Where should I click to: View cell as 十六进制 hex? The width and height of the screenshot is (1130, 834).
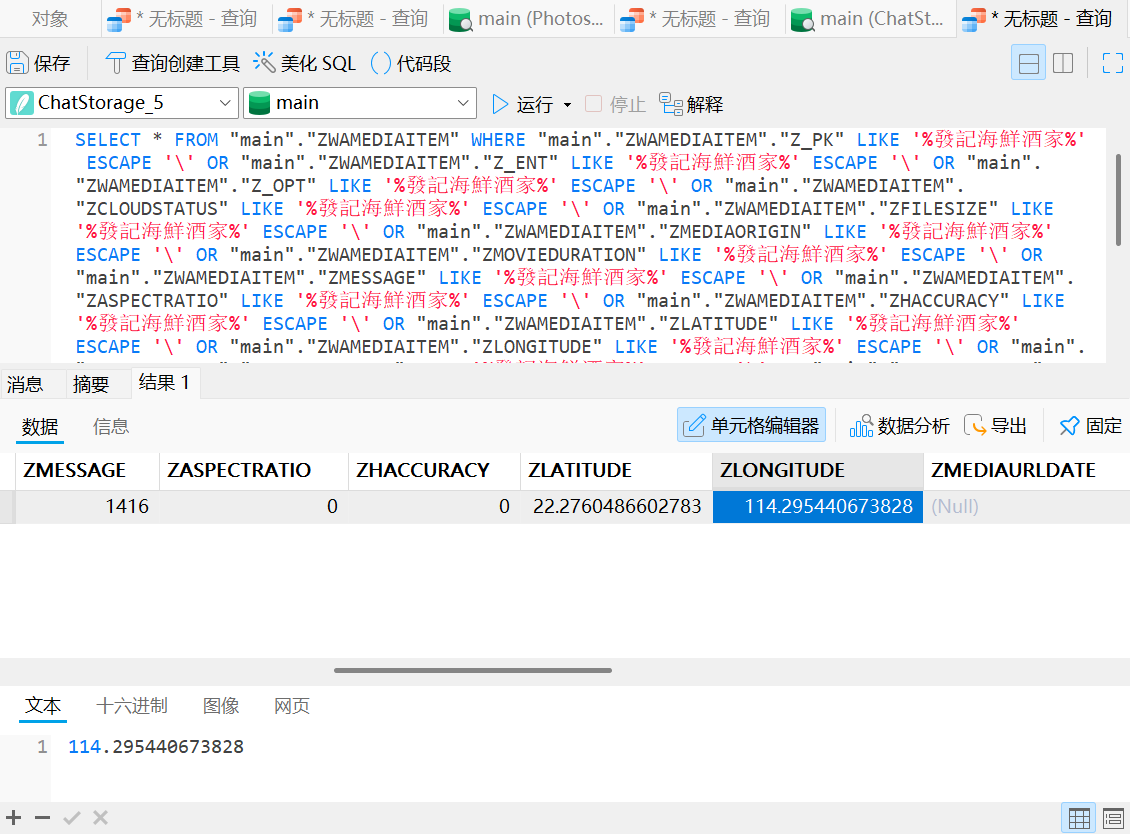click(x=132, y=706)
